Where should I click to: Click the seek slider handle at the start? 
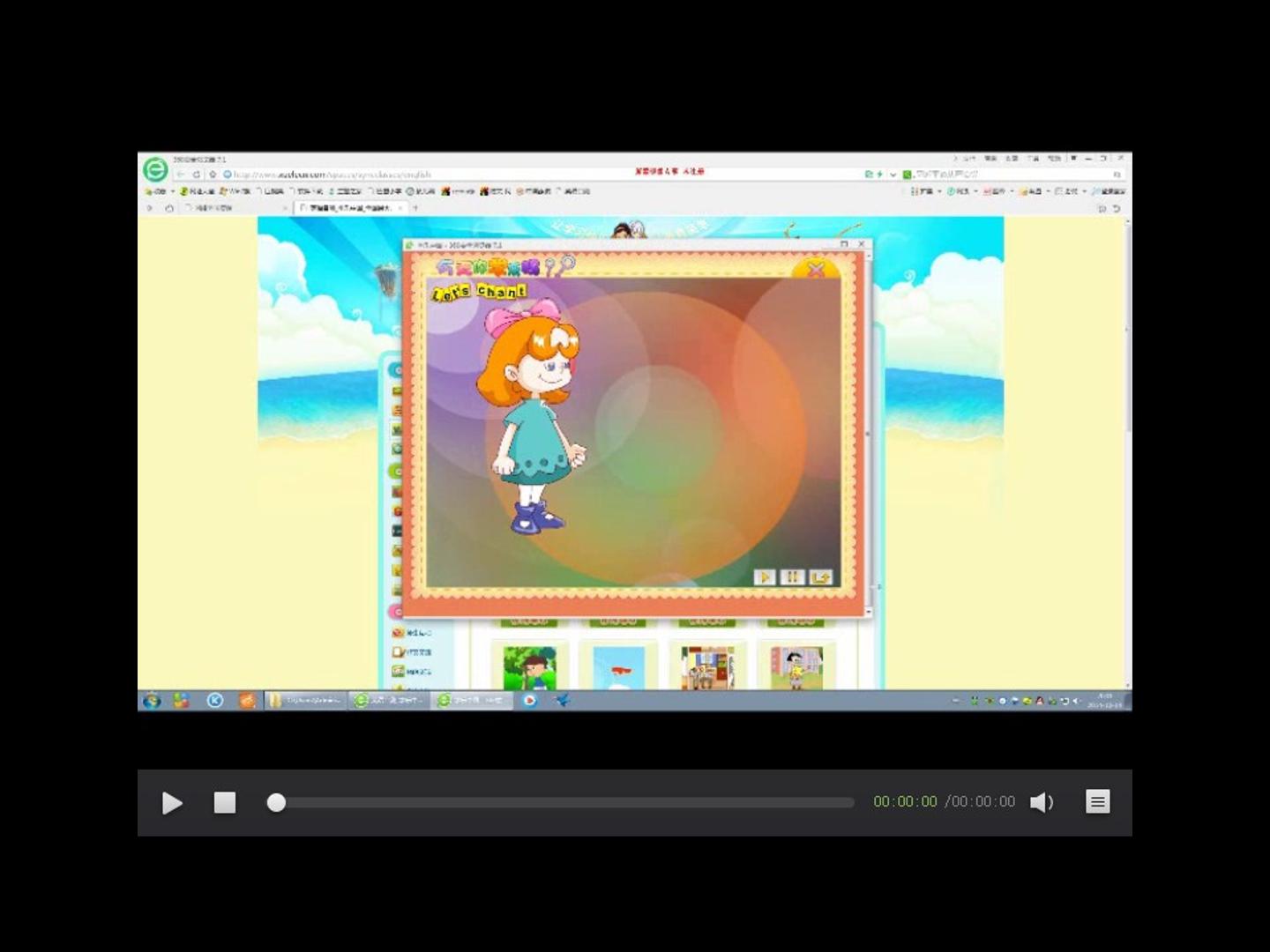276,802
